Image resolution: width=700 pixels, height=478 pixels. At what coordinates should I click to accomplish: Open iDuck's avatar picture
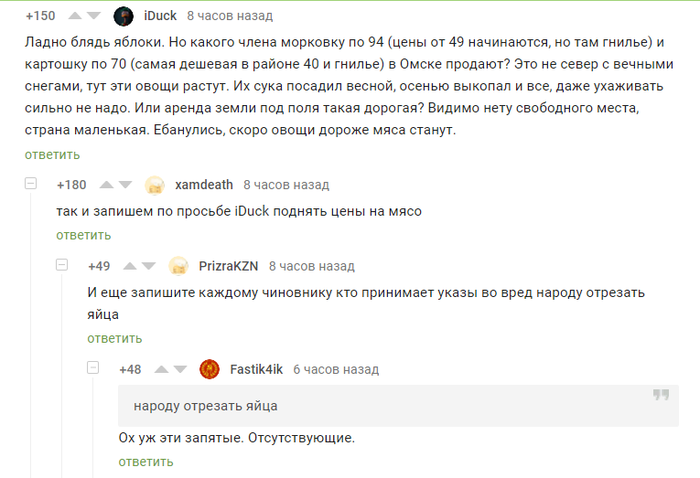coord(124,16)
